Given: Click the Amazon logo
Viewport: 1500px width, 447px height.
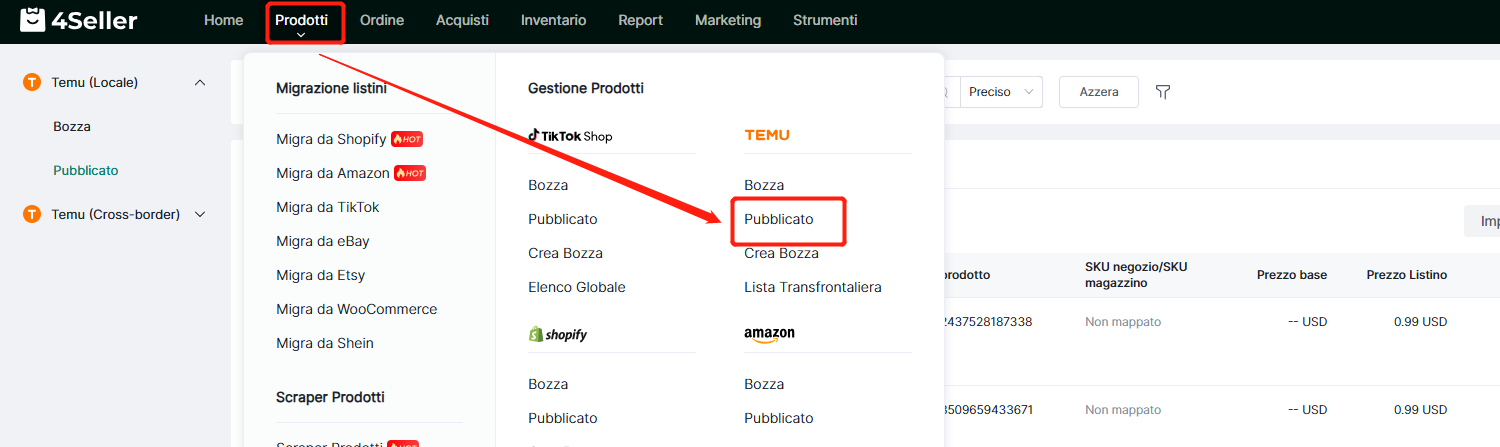Looking at the screenshot, I should [x=769, y=334].
